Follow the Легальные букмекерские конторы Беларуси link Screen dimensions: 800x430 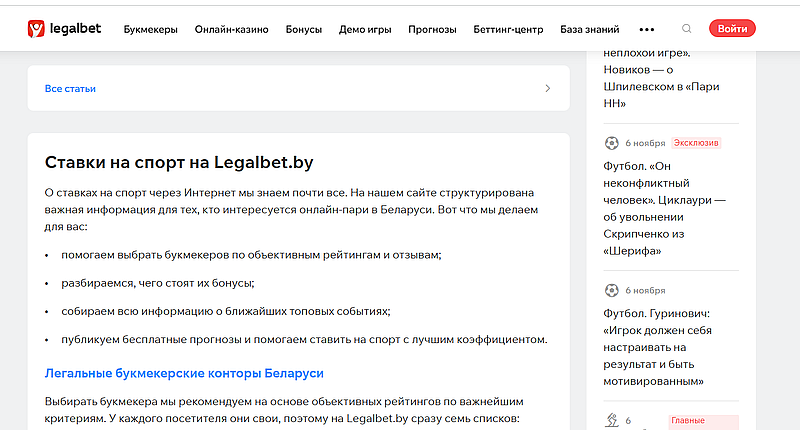click(184, 373)
